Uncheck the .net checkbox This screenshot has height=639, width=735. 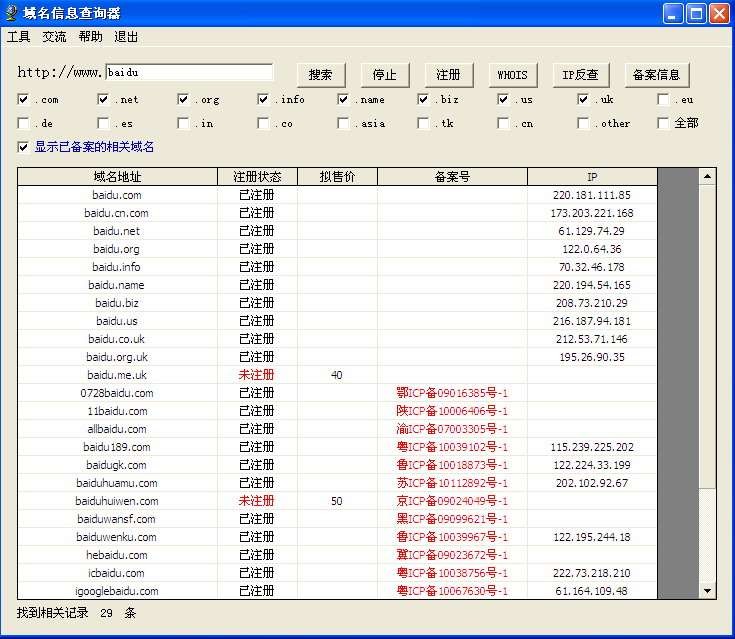point(103,99)
